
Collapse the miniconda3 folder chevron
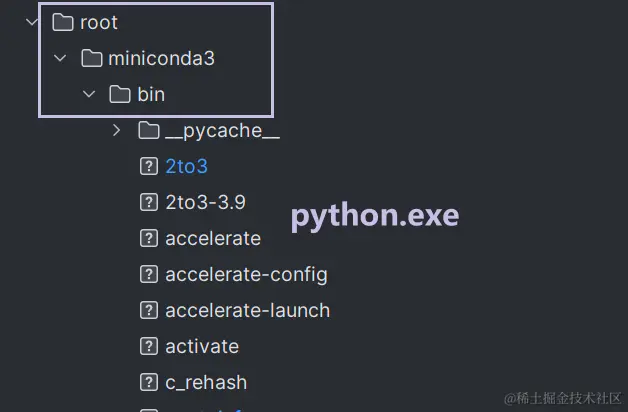[x=61, y=58]
